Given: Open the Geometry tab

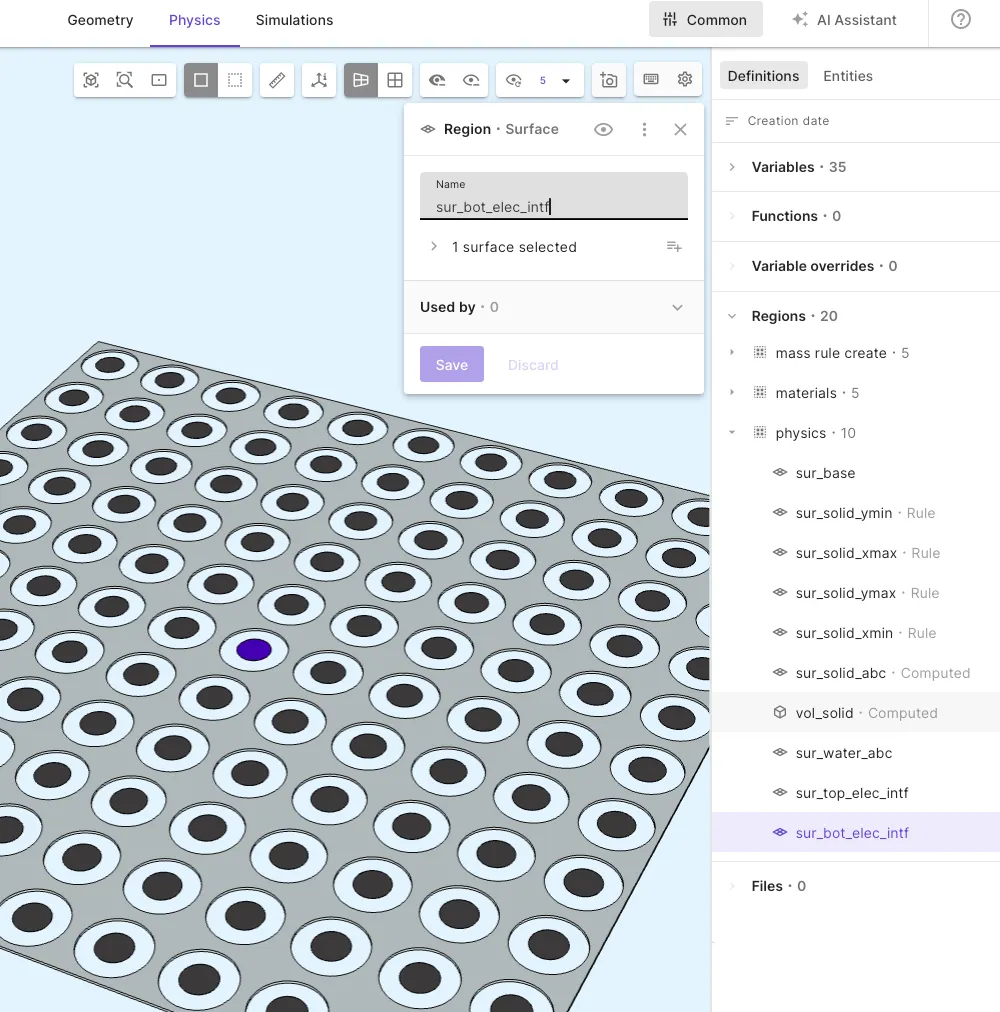Looking at the screenshot, I should pos(100,20).
